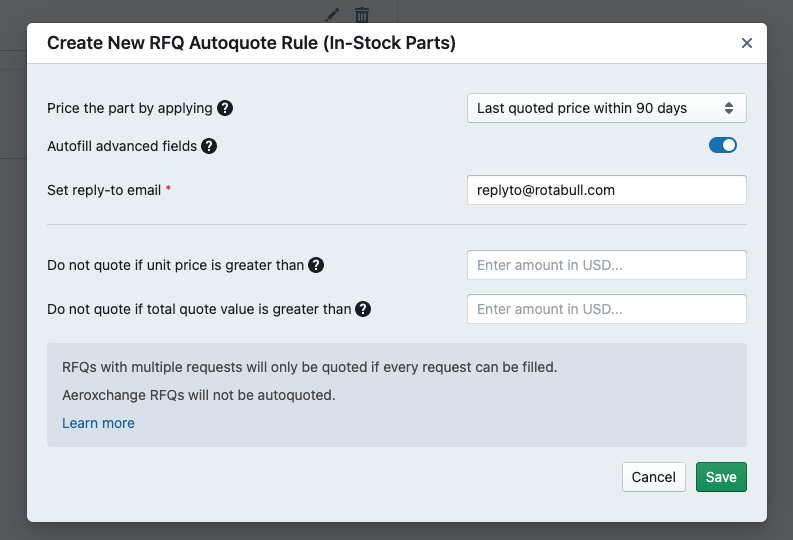This screenshot has height=540, width=793.
Task: Show help tooltip for Autofill advanced fields
Action: [209, 146]
